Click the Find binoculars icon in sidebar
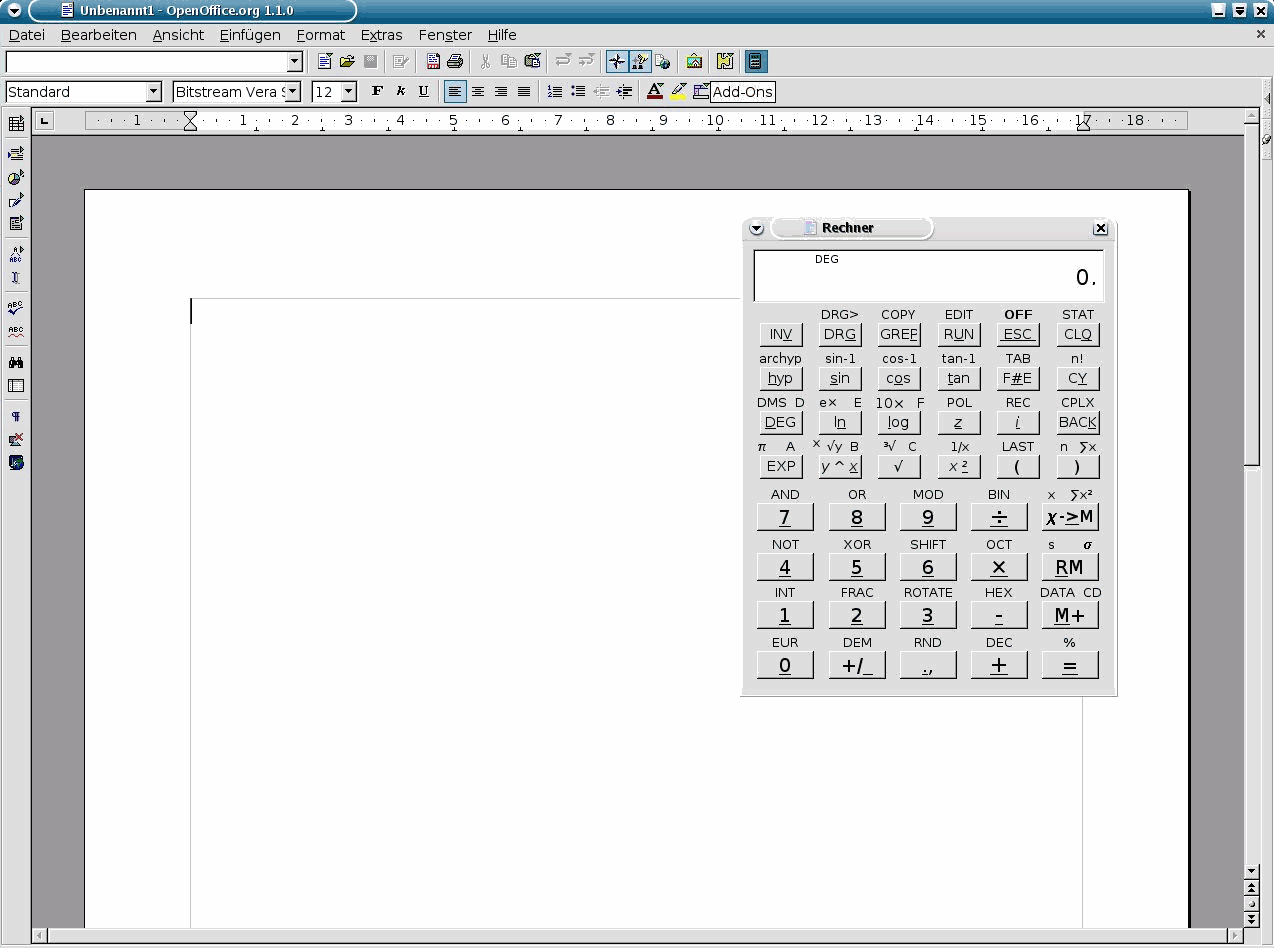Image resolution: width=1274 pixels, height=948 pixels. (16, 362)
